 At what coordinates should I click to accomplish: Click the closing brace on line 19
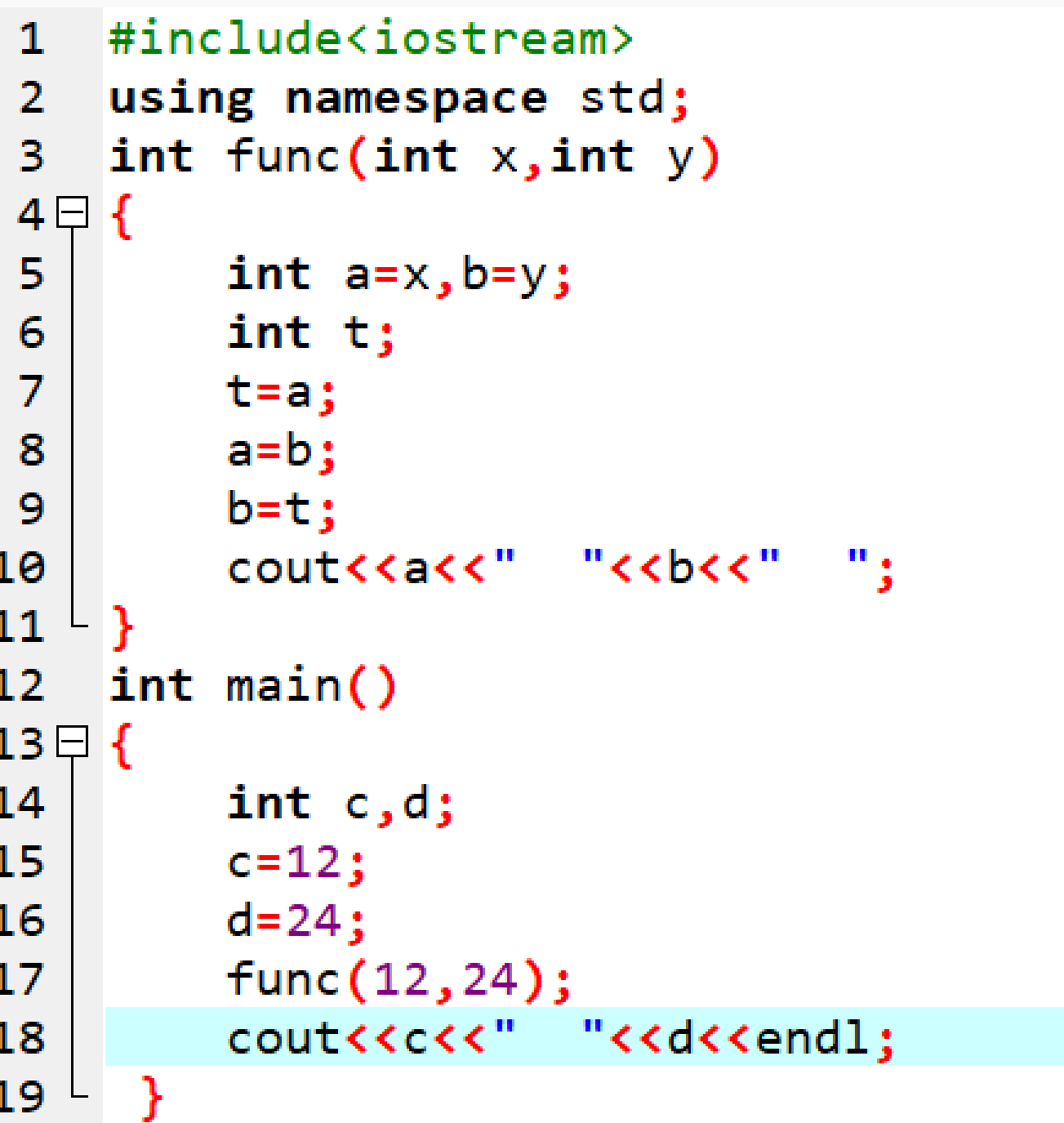click(152, 1097)
